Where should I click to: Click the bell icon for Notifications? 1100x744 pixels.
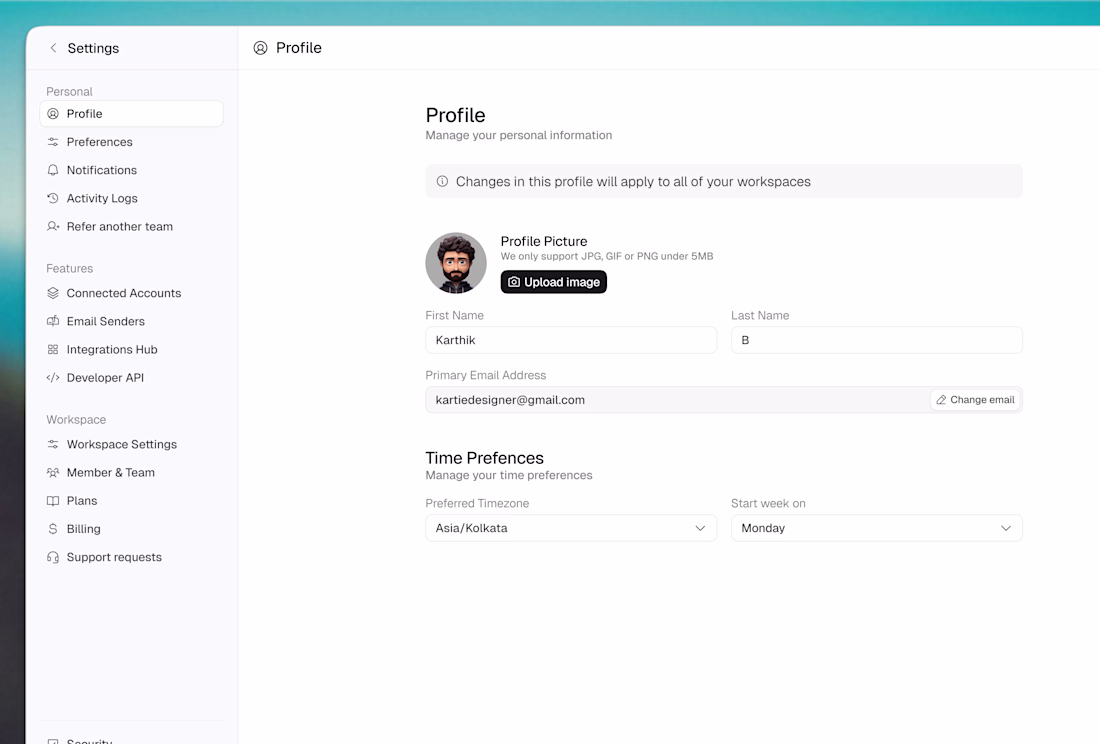point(53,170)
